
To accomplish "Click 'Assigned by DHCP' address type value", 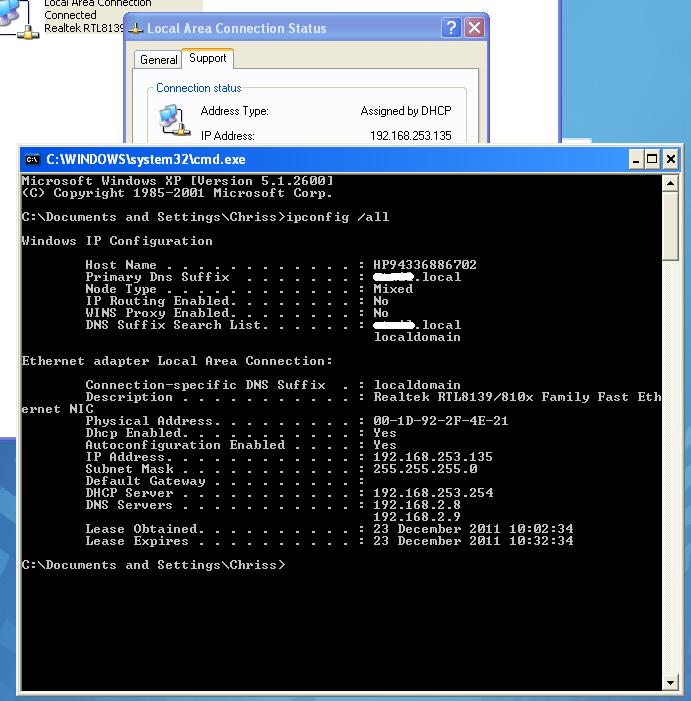I will 406,110.
